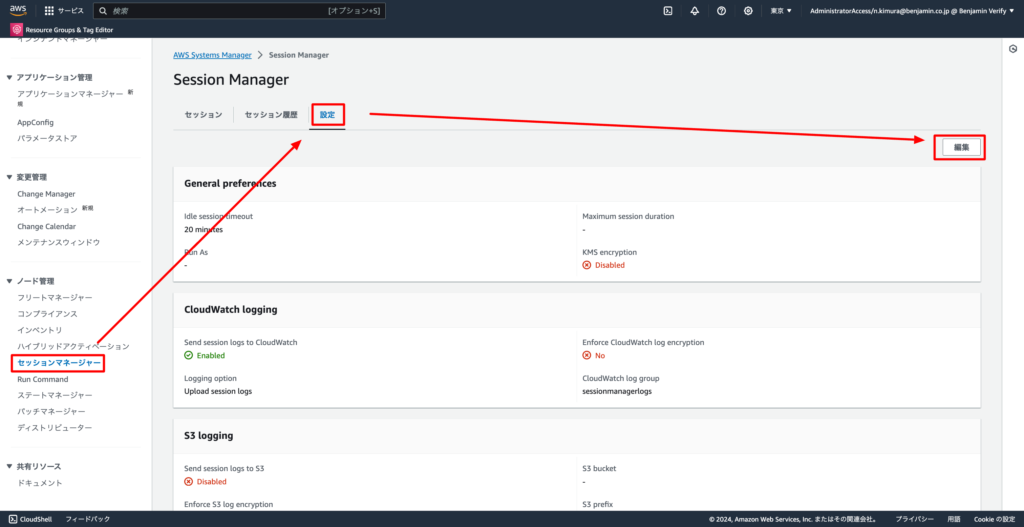This screenshot has height=527, width=1024.
Task: Open the notifications bell
Action: click(x=695, y=10)
